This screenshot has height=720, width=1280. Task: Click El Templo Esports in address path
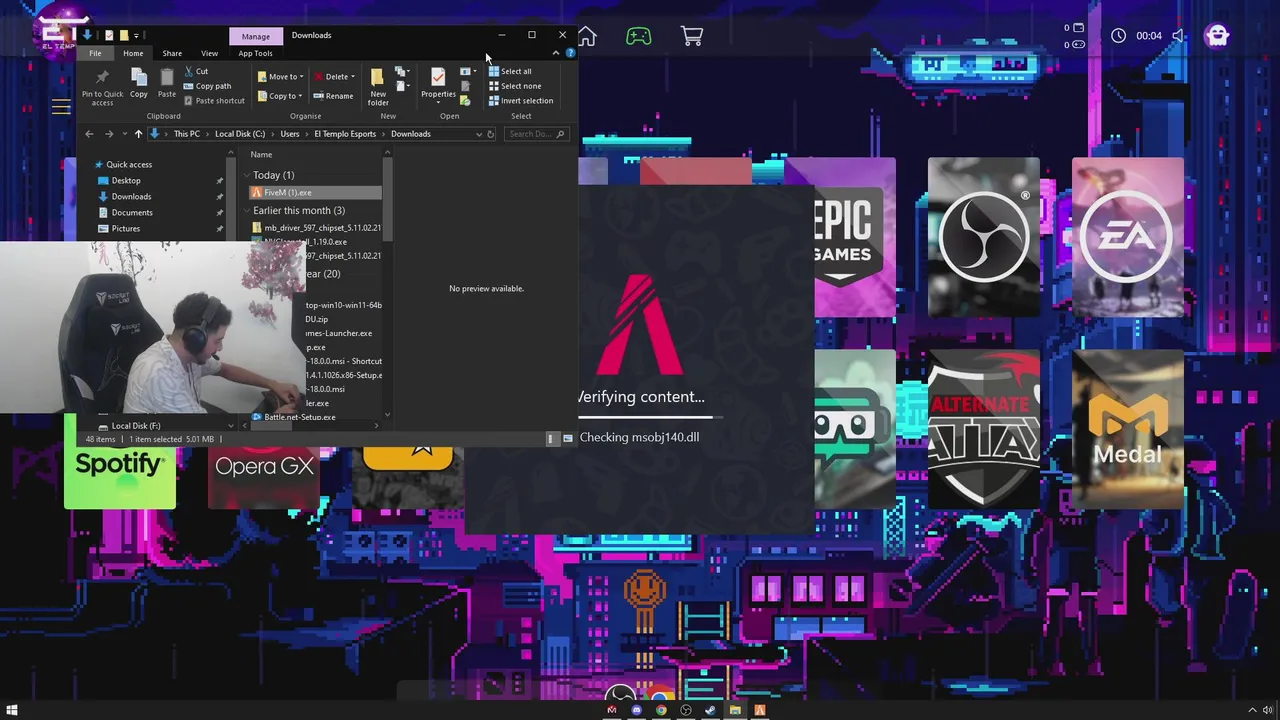click(345, 134)
